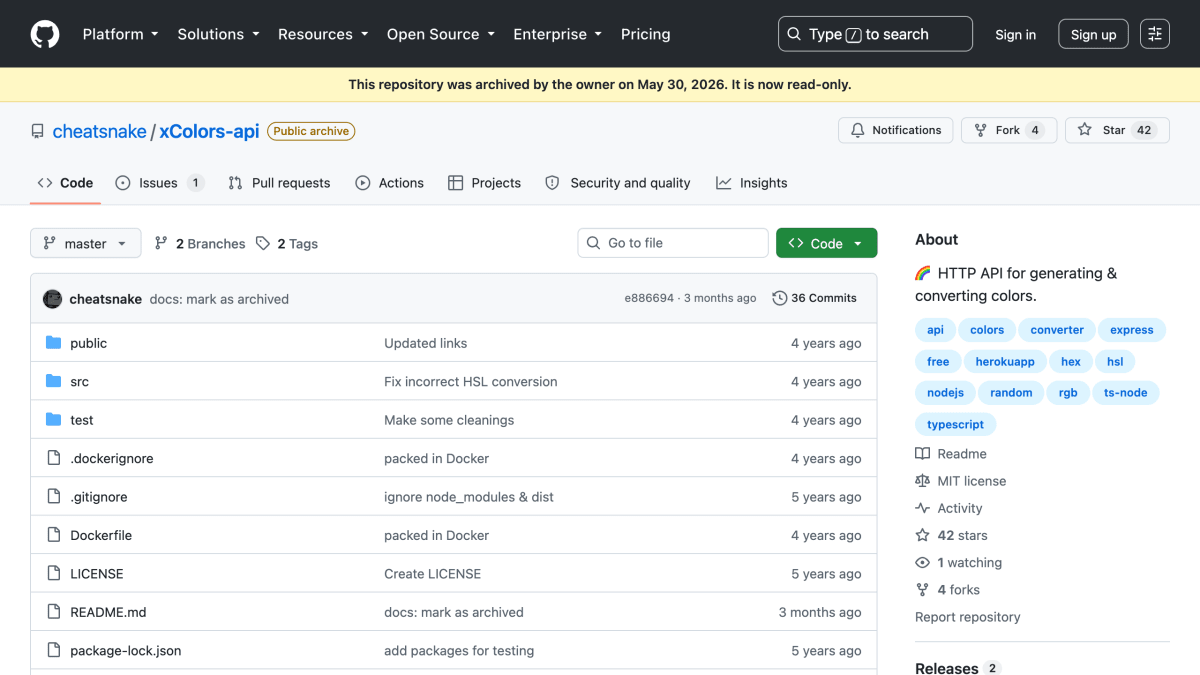The width and height of the screenshot is (1200, 675).
Task: Click the commit history clock icon
Action: click(x=779, y=298)
